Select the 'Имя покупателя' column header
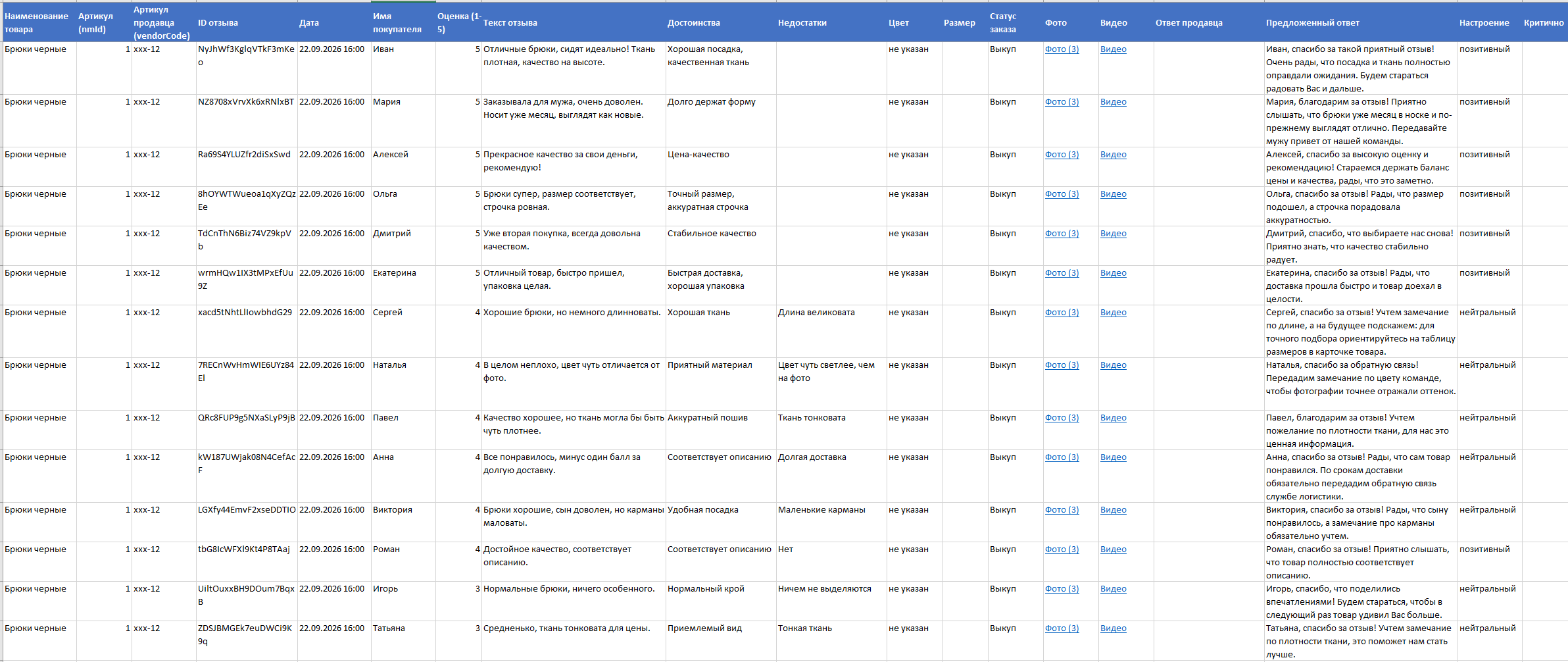 tap(403, 22)
